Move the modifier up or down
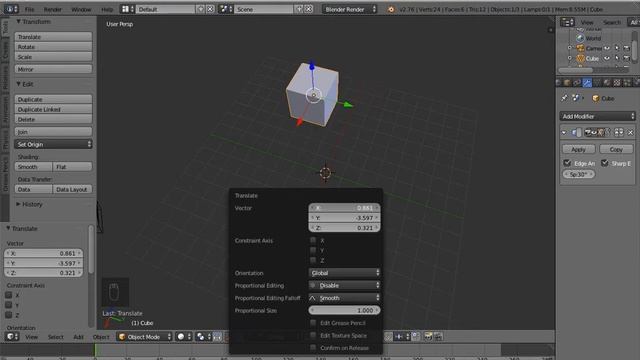 pos(619,132)
